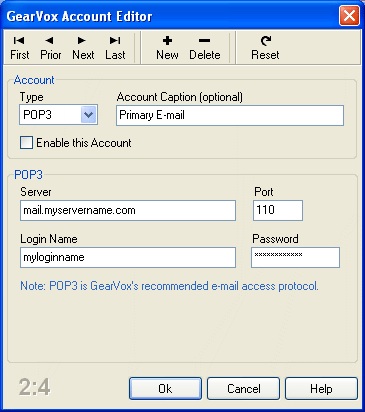Advance to the Next account record
The height and width of the screenshot is (412, 365).
point(83,48)
